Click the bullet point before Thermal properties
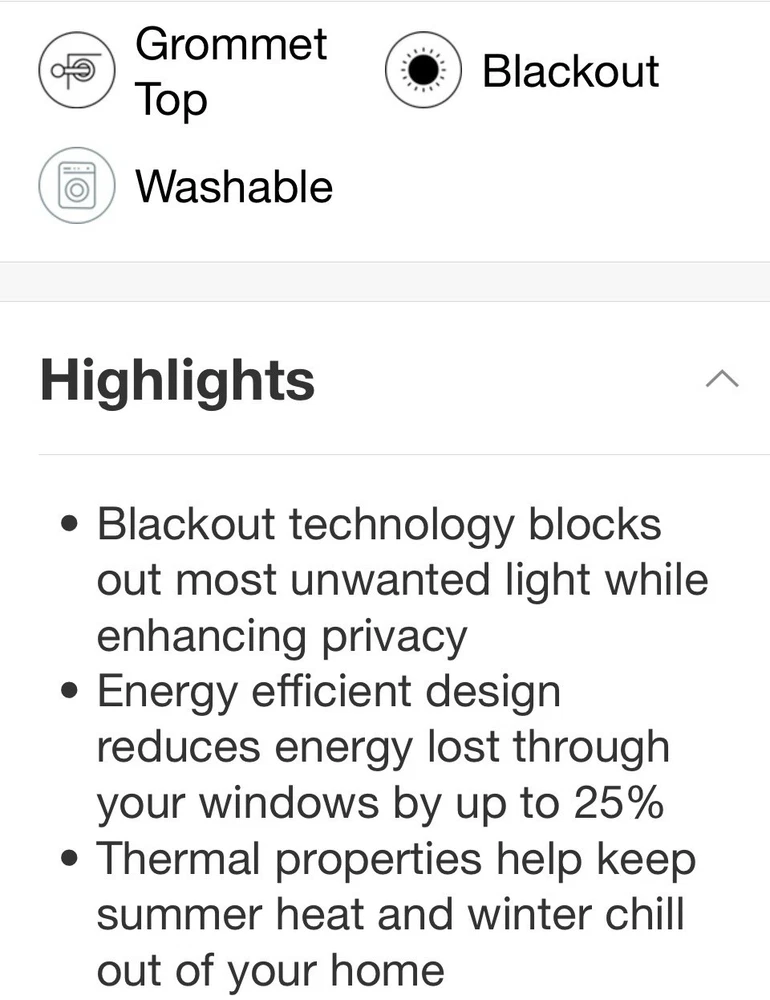Image resolution: width=770 pixels, height=1000 pixels. point(69,859)
